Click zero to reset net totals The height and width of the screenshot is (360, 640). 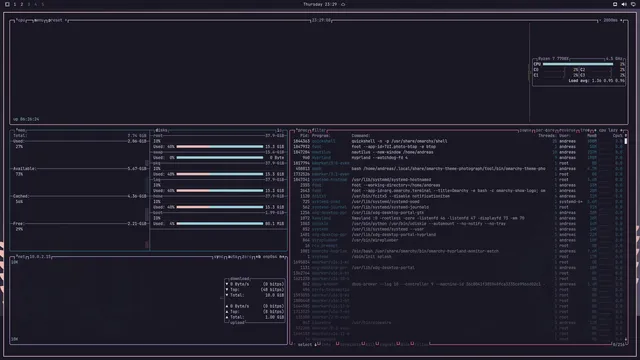(x=246, y=257)
